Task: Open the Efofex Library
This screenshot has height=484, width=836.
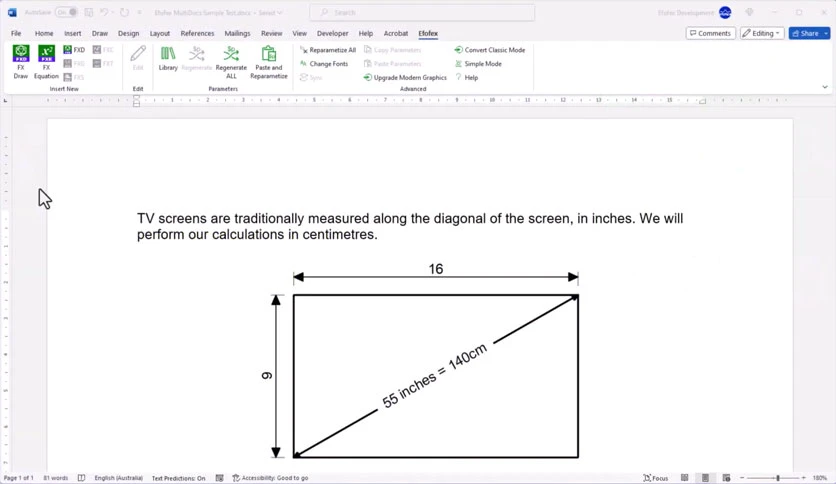Action: (168, 58)
